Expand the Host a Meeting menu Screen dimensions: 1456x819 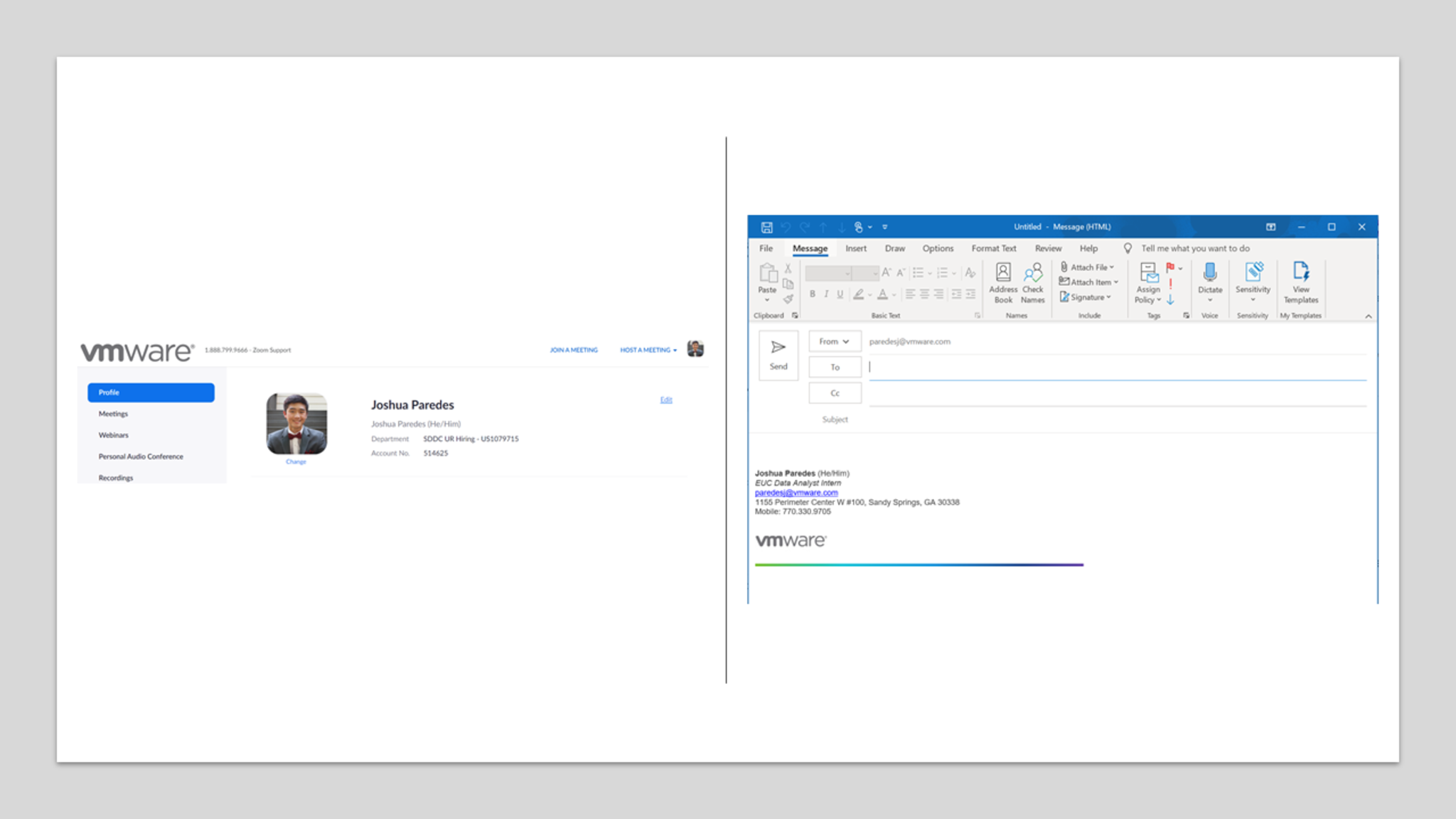coord(648,350)
